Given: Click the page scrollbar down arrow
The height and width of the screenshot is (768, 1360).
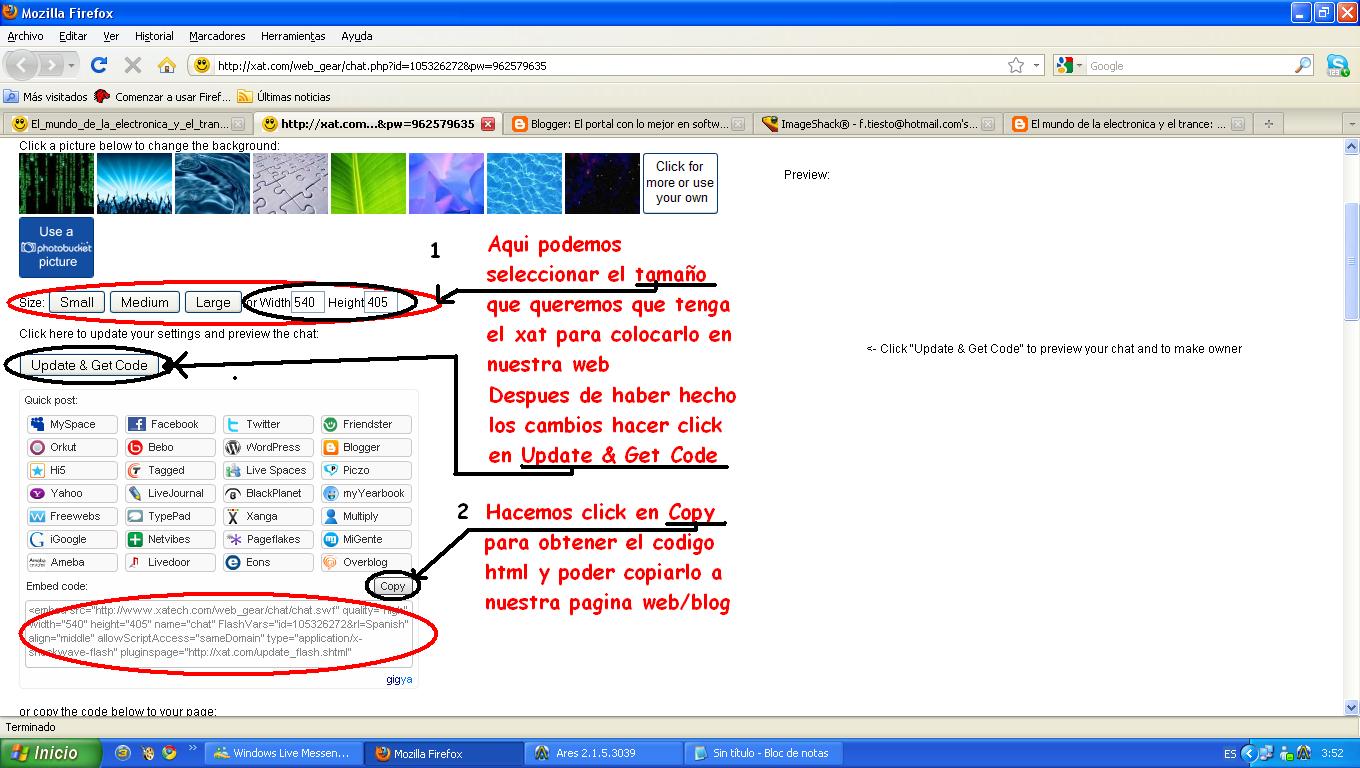Looking at the screenshot, I should pyautogui.click(x=1351, y=708).
